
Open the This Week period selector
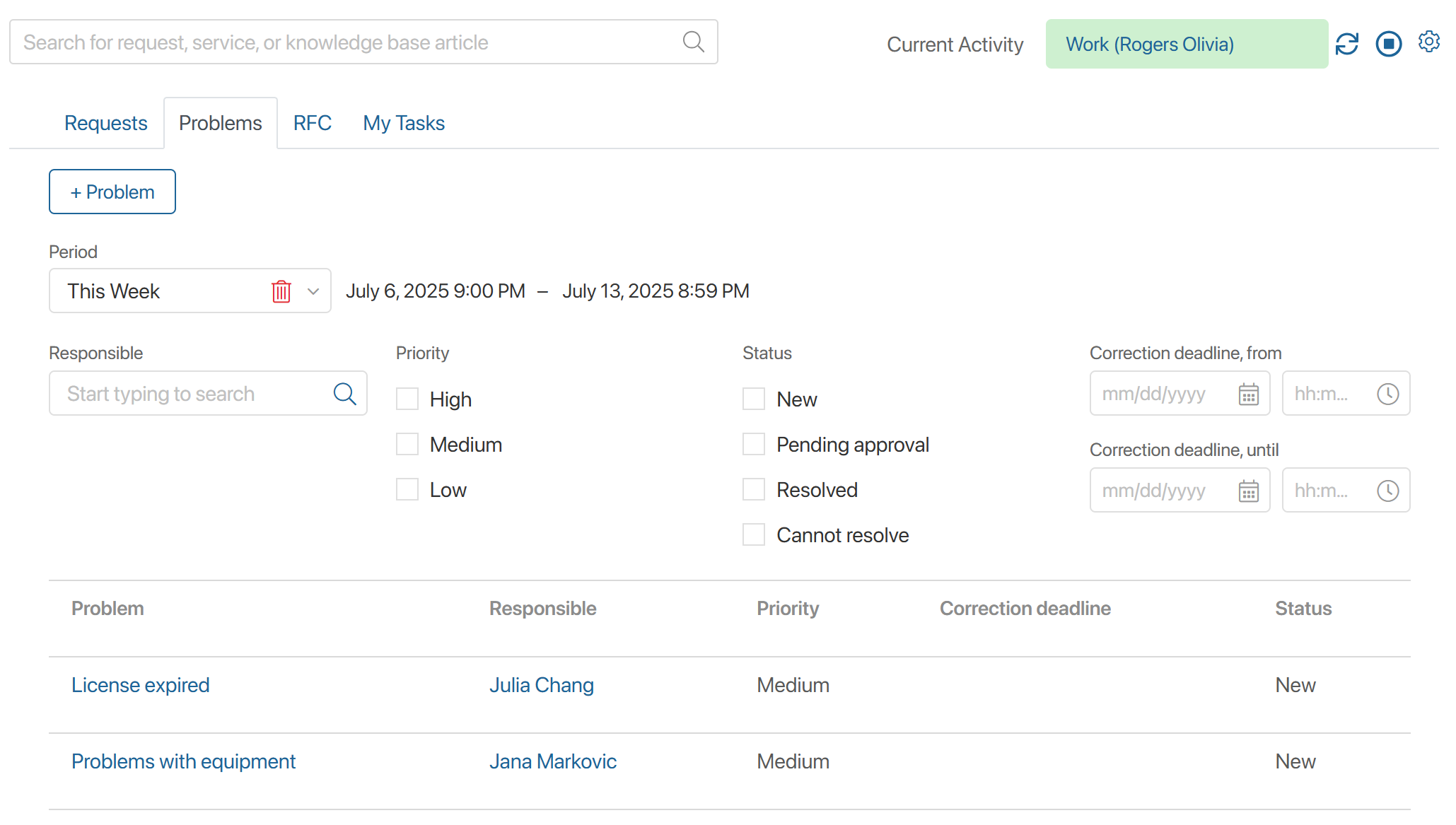(190, 291)
